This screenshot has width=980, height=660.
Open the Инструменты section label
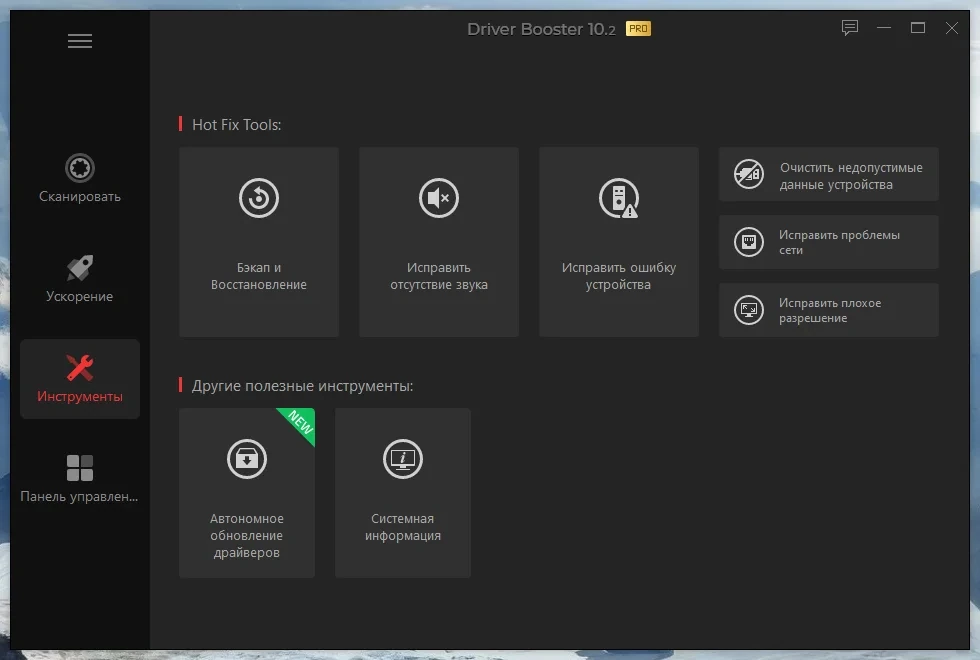click(80, 396)
